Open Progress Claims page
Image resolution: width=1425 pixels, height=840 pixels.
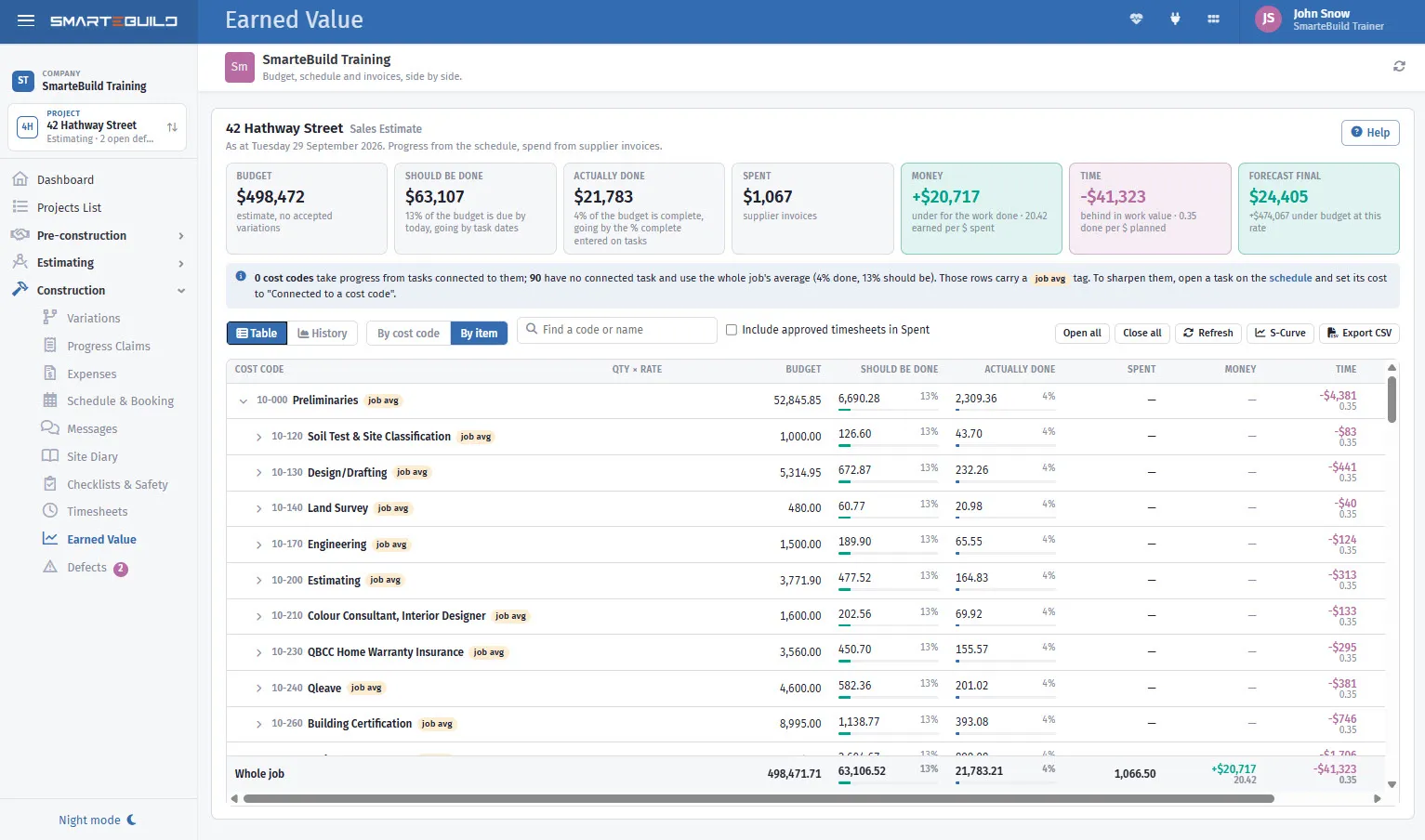[108, 346]
